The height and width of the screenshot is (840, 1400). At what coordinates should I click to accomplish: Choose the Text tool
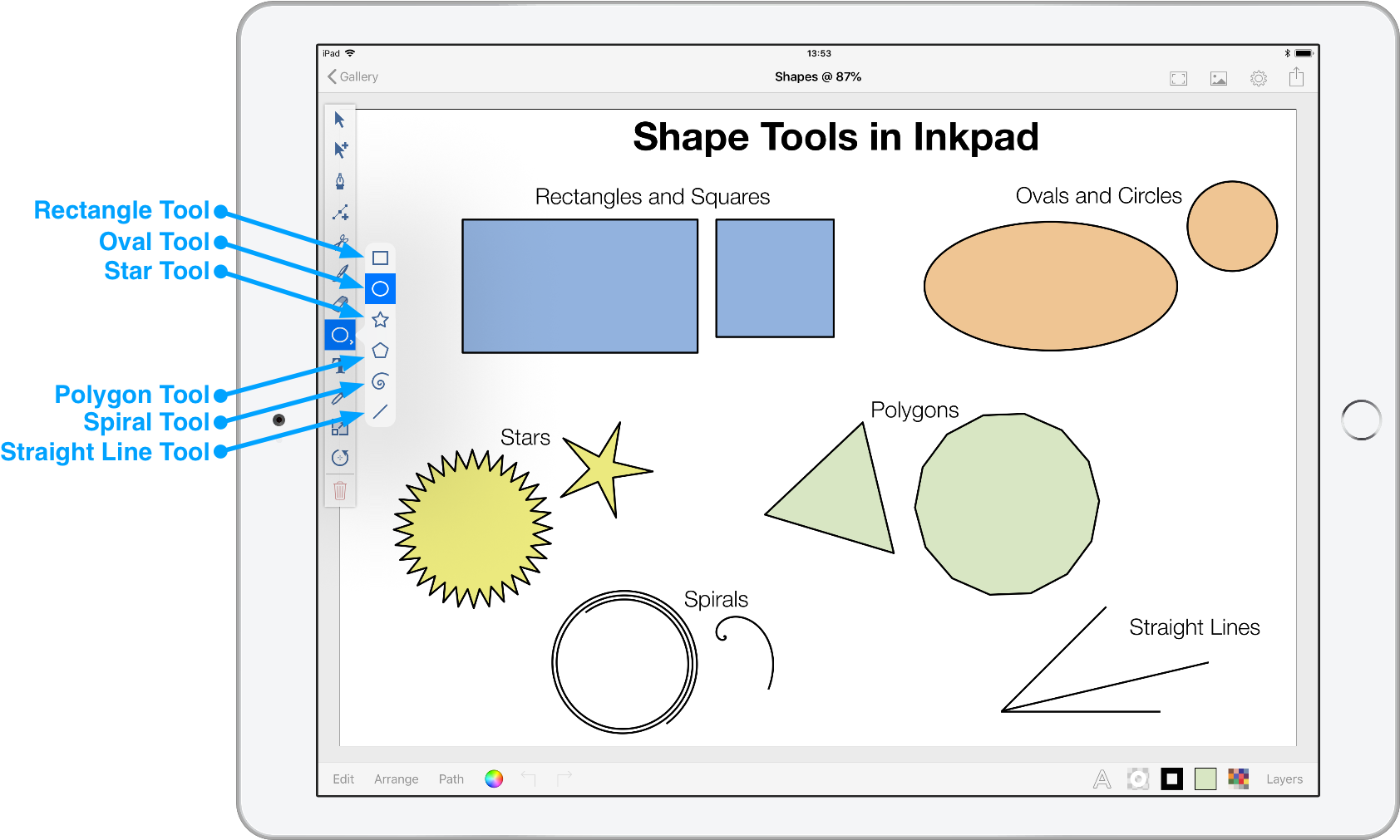[x=339, y=364]
